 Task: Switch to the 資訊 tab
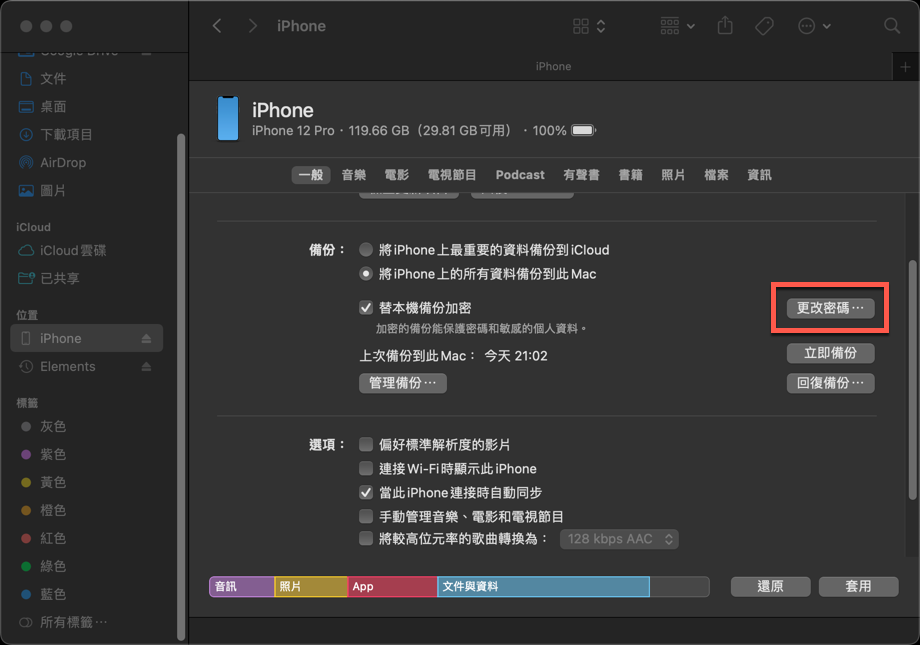click(759, 175)
